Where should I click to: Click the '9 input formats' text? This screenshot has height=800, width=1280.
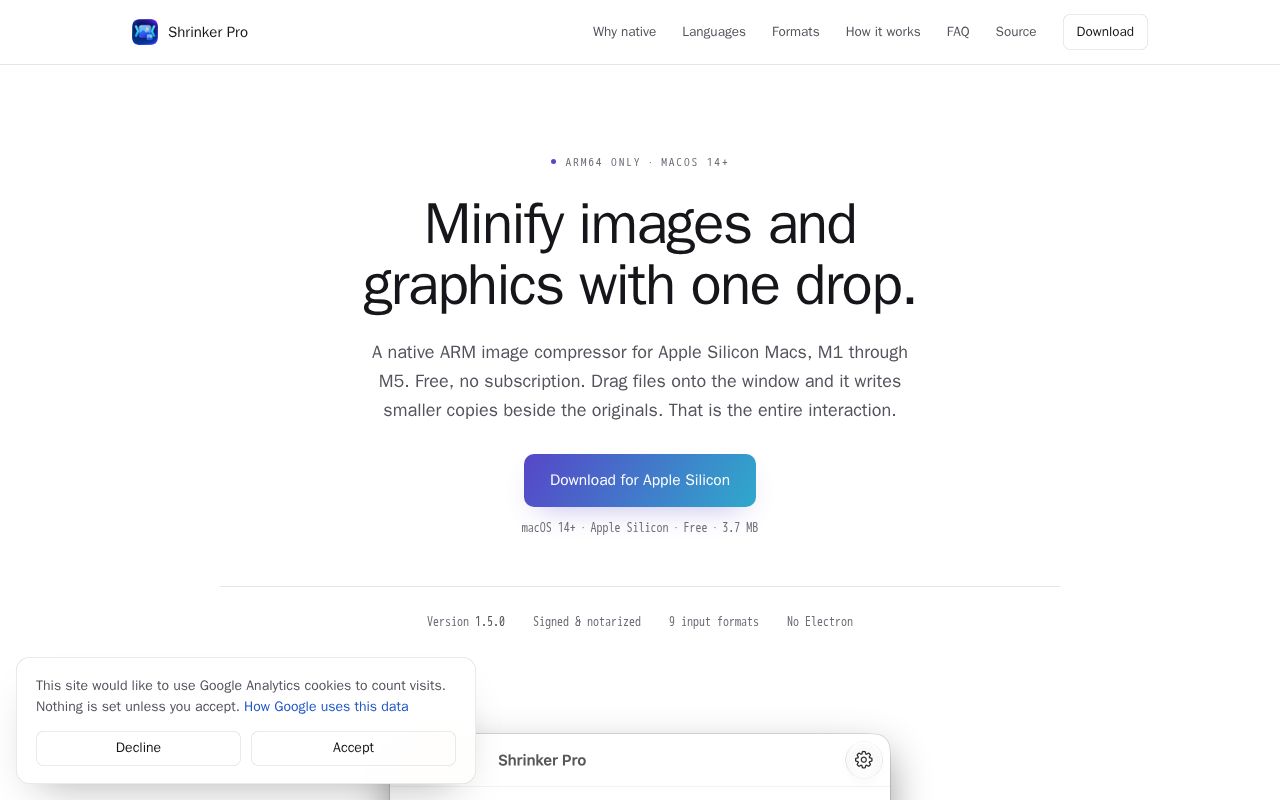tap(714, 622)
